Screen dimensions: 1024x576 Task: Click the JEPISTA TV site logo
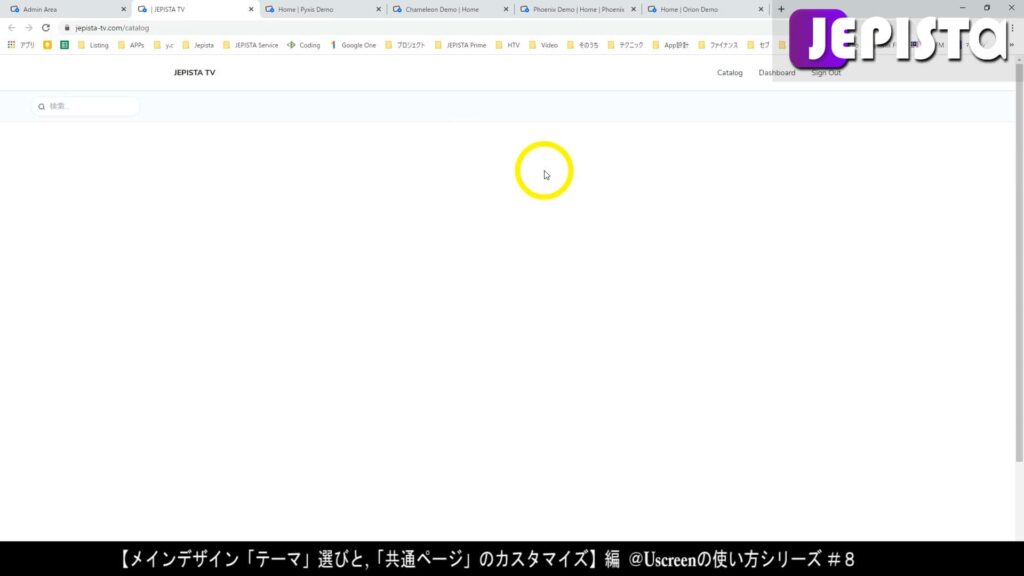(x=195, y=72)
